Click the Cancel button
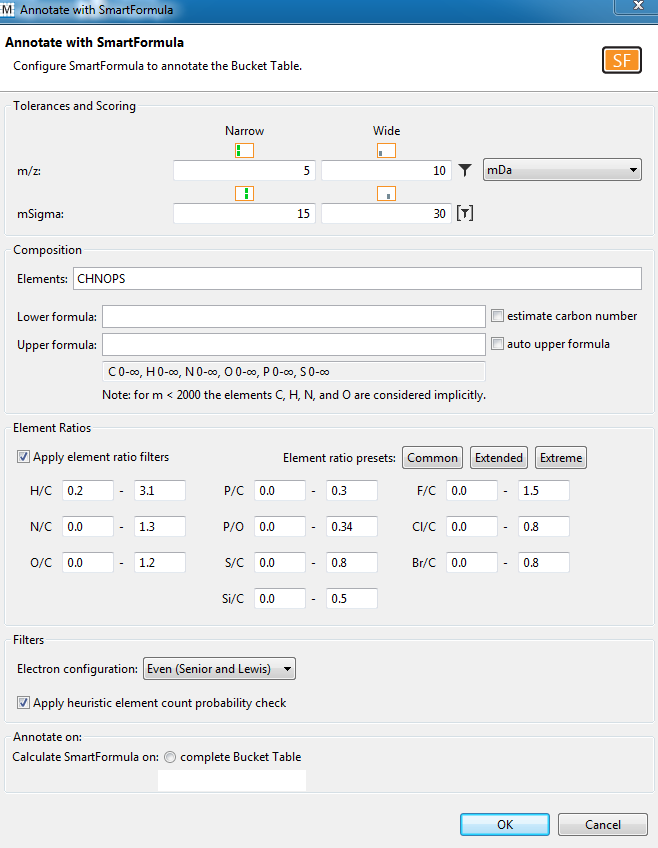 tap(603, 824)
